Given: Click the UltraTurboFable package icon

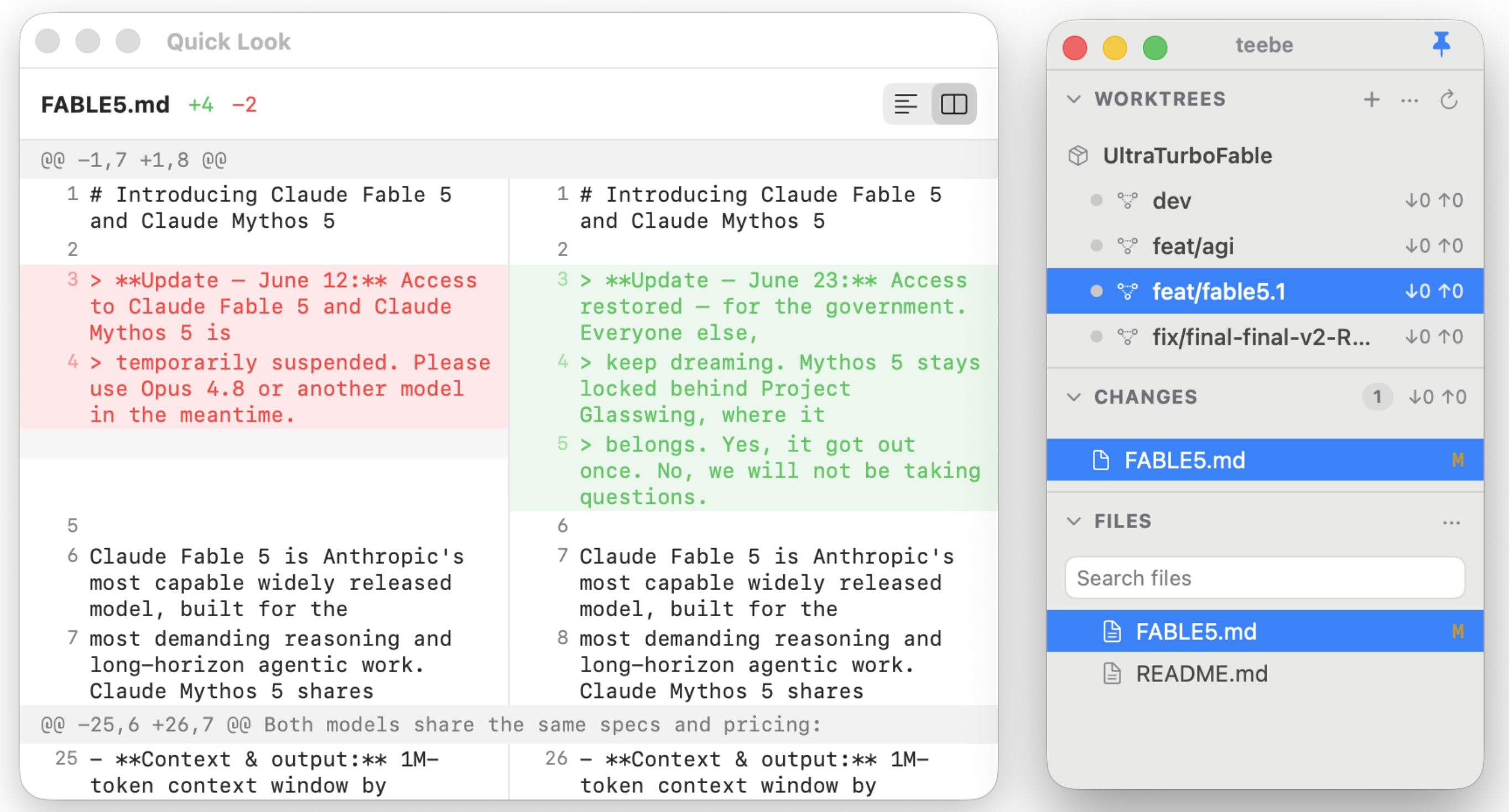Looking at the screenshot, I should [x=1078, y=156].
